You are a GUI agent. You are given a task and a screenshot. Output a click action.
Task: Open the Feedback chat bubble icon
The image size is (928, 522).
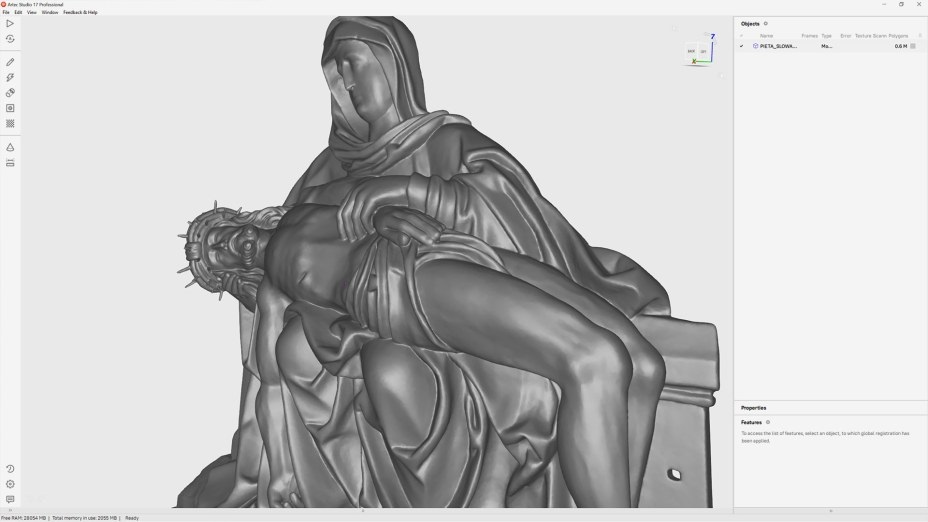coord(10,499)
